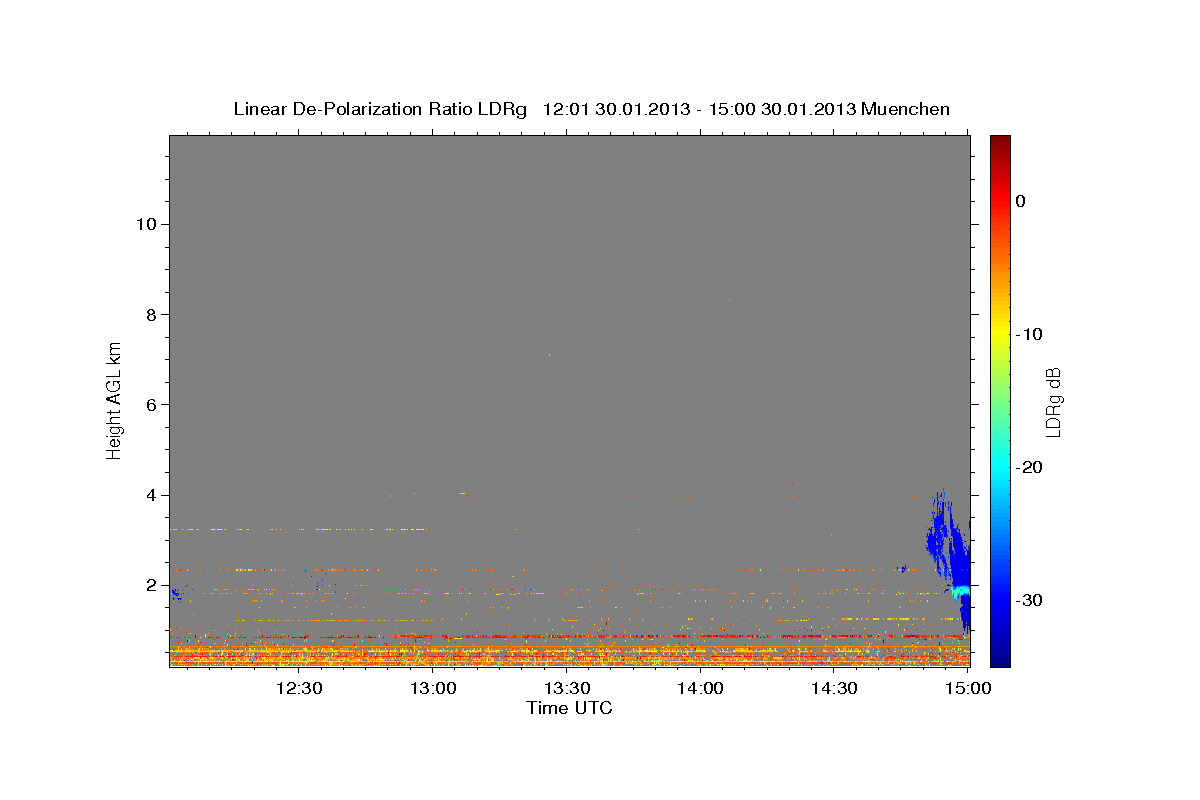Click the 'Height AGL km' axis label
The width and height of the screenshot is (1200, 800).
tap(115, 399)
